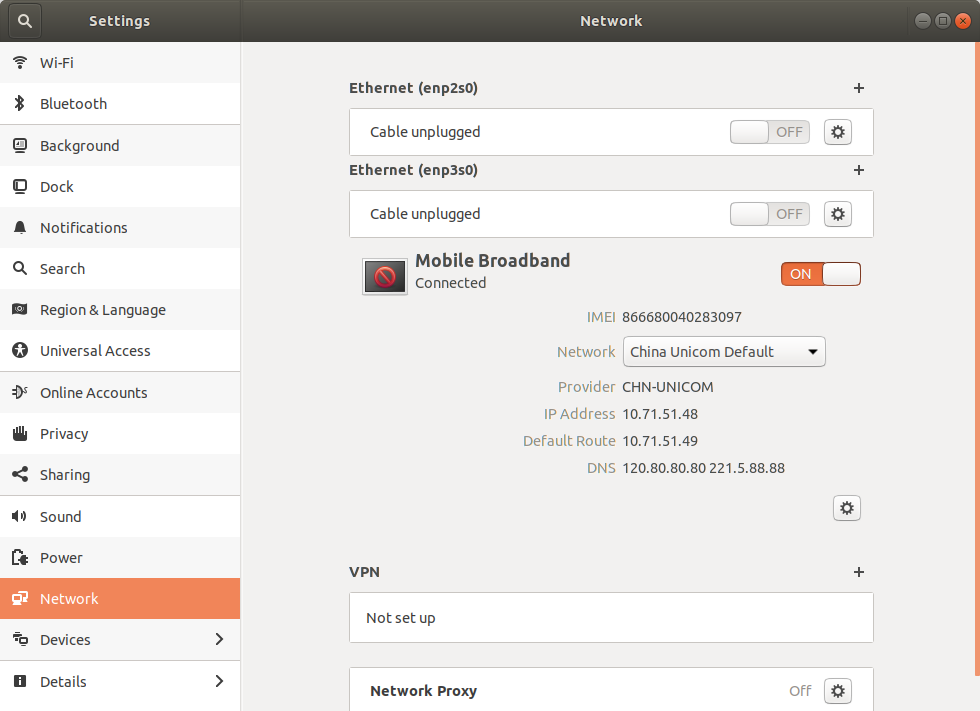Maximize the Settings window
The image size is (980, 711).
[943, 21]
